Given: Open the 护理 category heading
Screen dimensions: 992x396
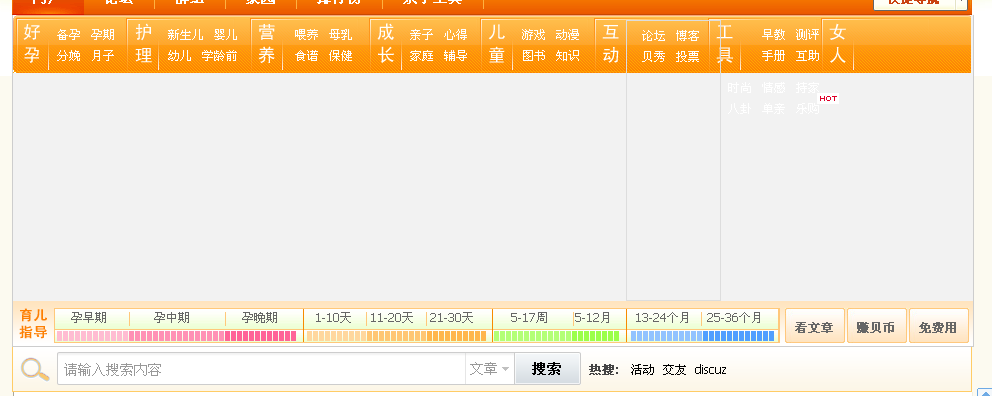Looking at the screenshot, I should tap(144, 44).
